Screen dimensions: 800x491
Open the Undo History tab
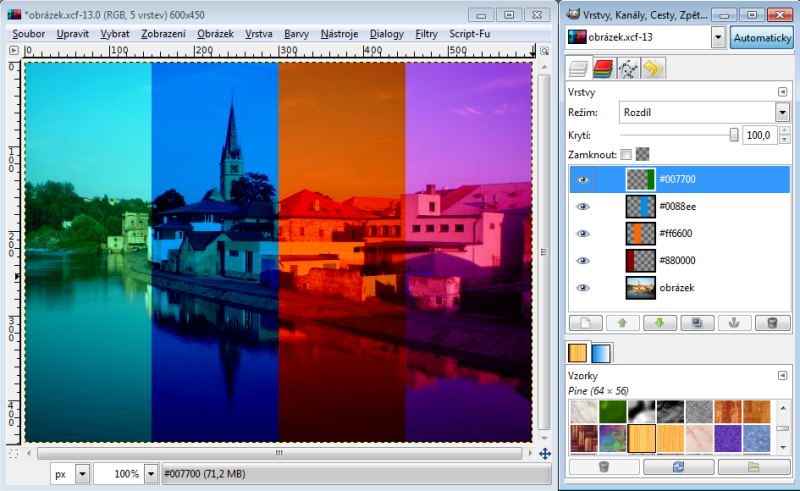click(653, 69)
